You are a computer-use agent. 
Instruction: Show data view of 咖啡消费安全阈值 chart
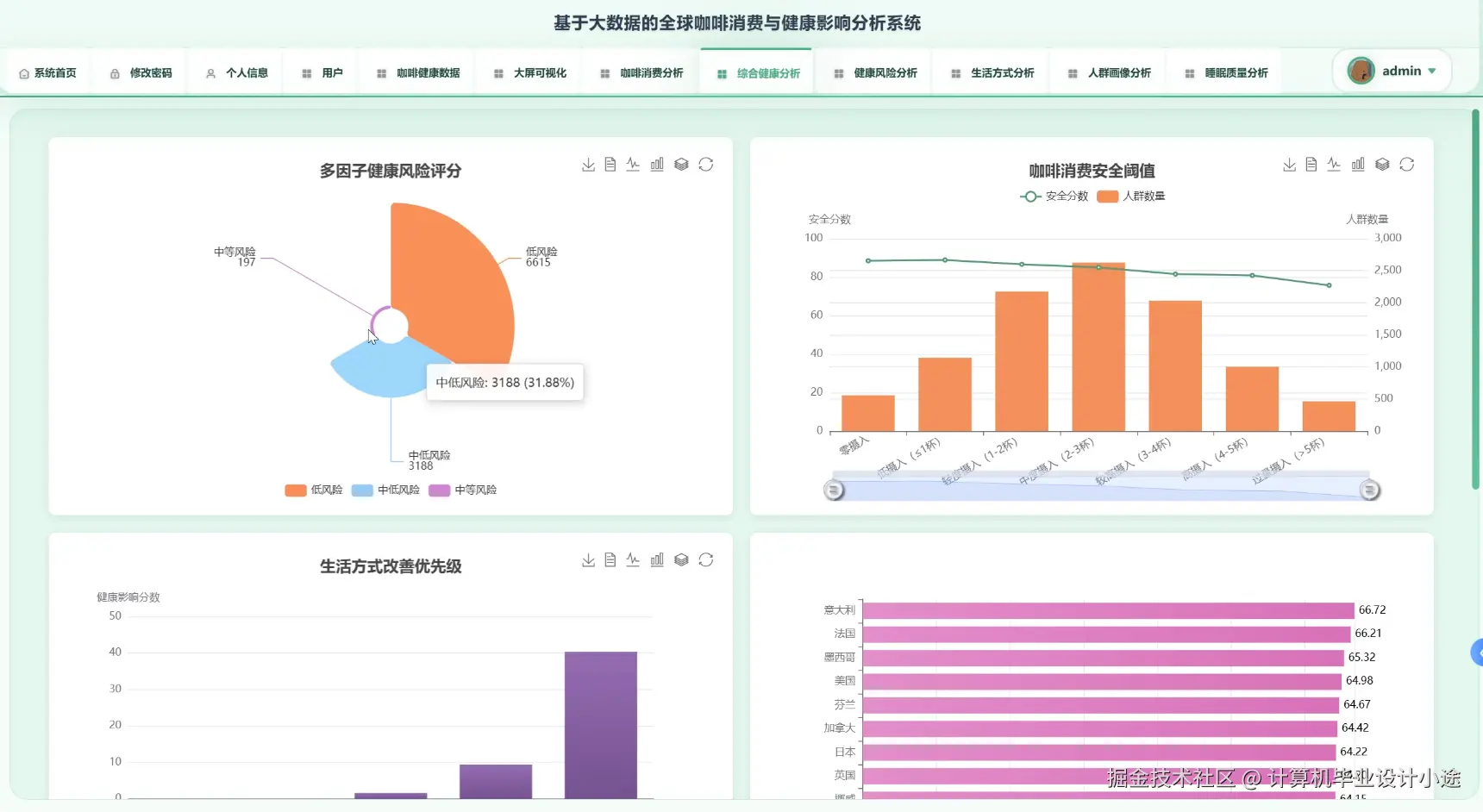(x=1311, y=165)
